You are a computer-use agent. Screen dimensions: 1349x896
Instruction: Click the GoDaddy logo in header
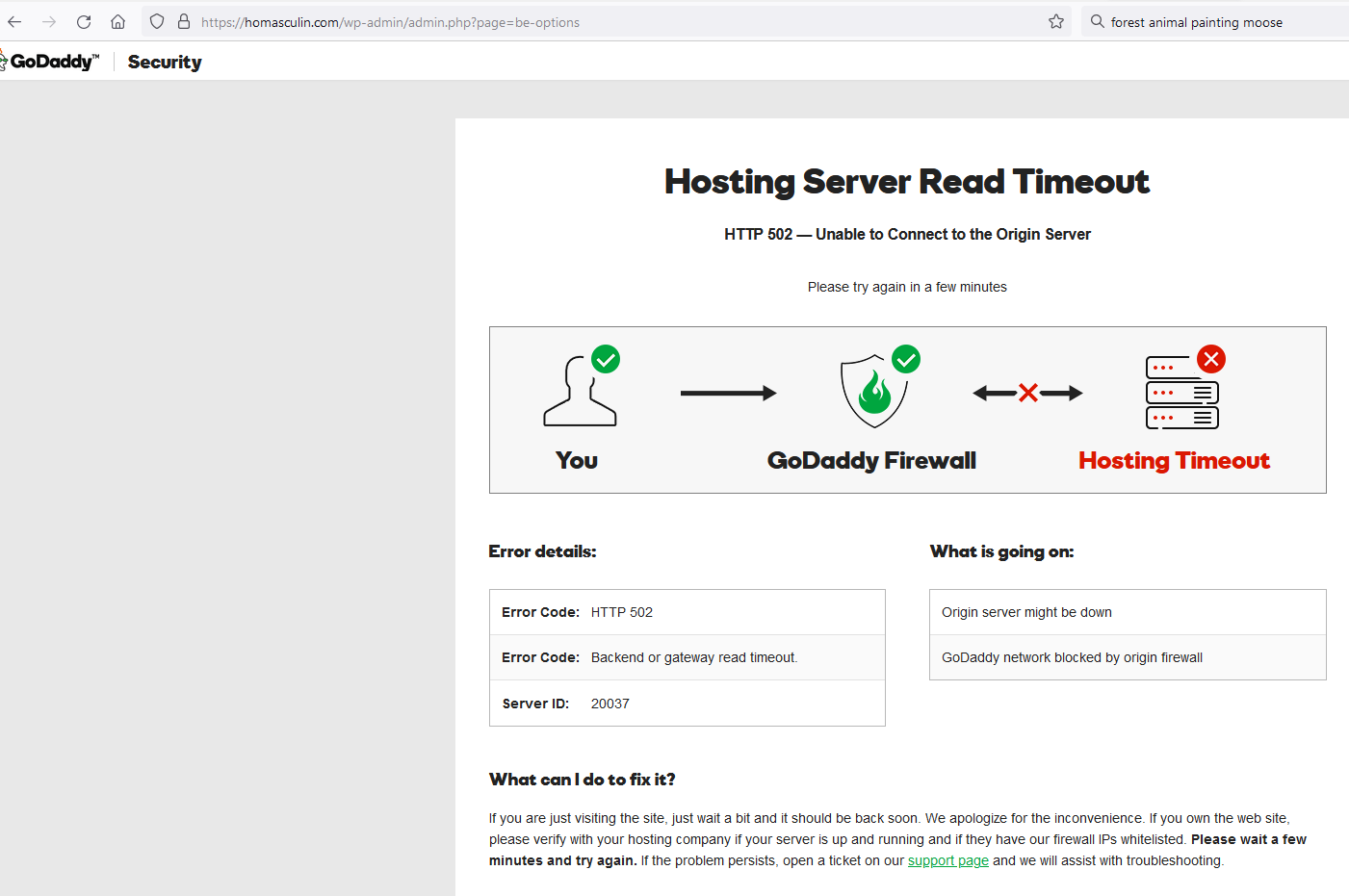click(x=50, y=62)
